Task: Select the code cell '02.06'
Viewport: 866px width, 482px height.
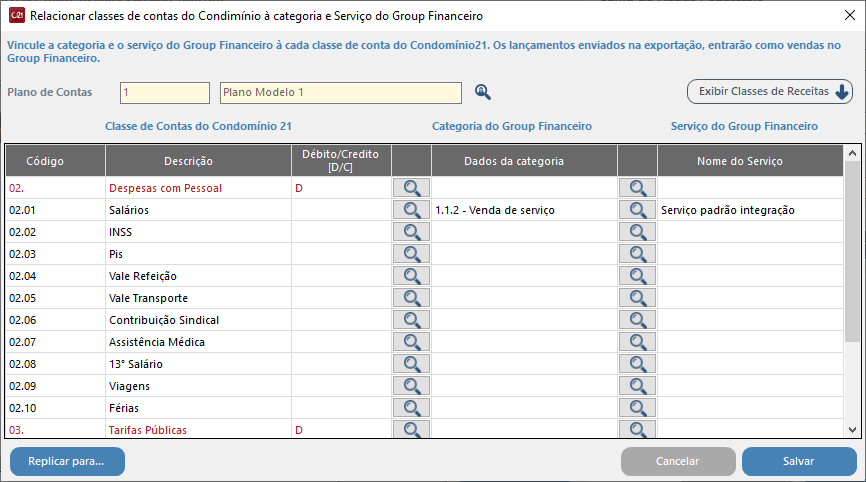Action: point(55,320)
